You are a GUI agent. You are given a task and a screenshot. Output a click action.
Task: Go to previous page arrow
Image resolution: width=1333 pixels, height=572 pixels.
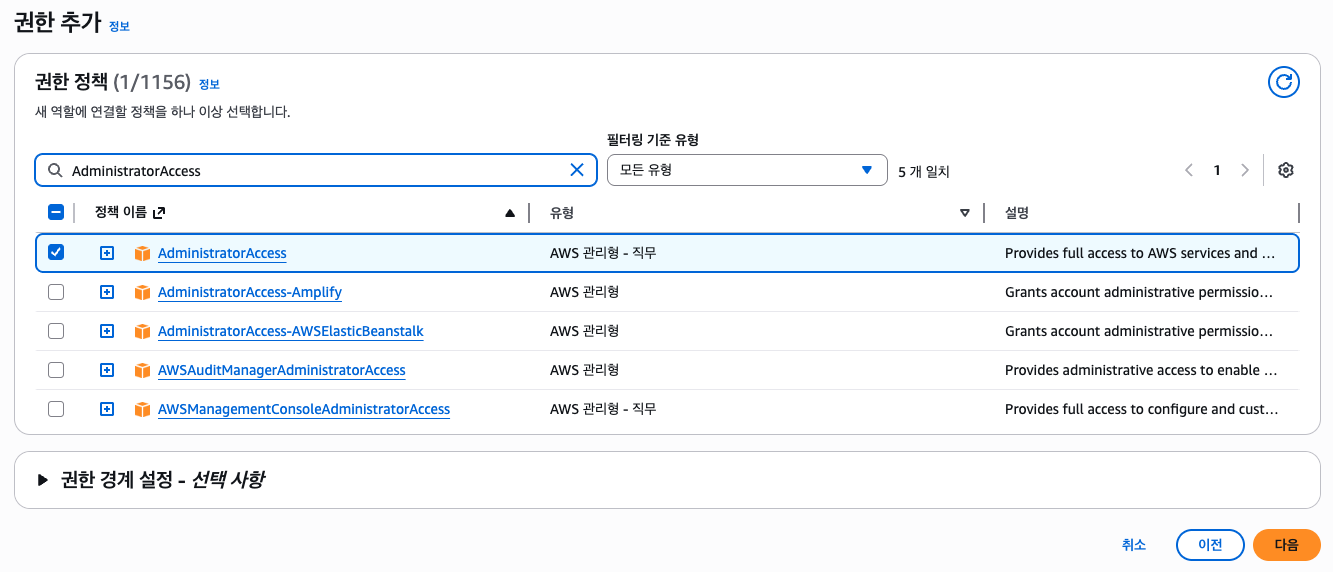1189,170
